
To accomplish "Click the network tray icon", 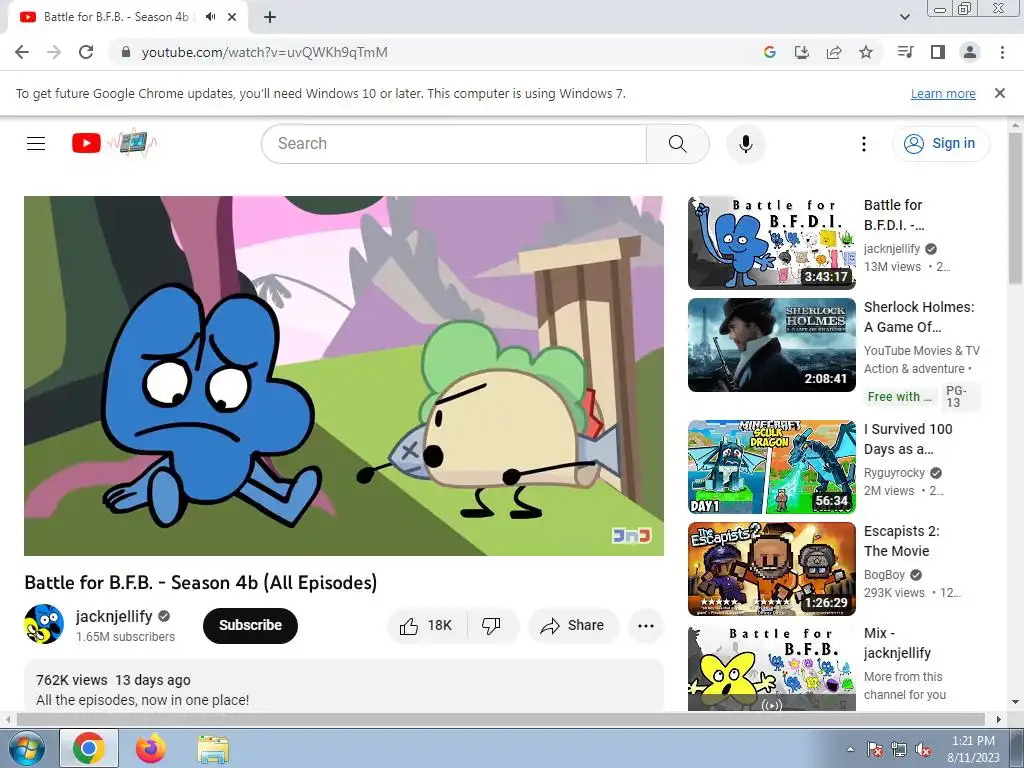I will (899, 749).
